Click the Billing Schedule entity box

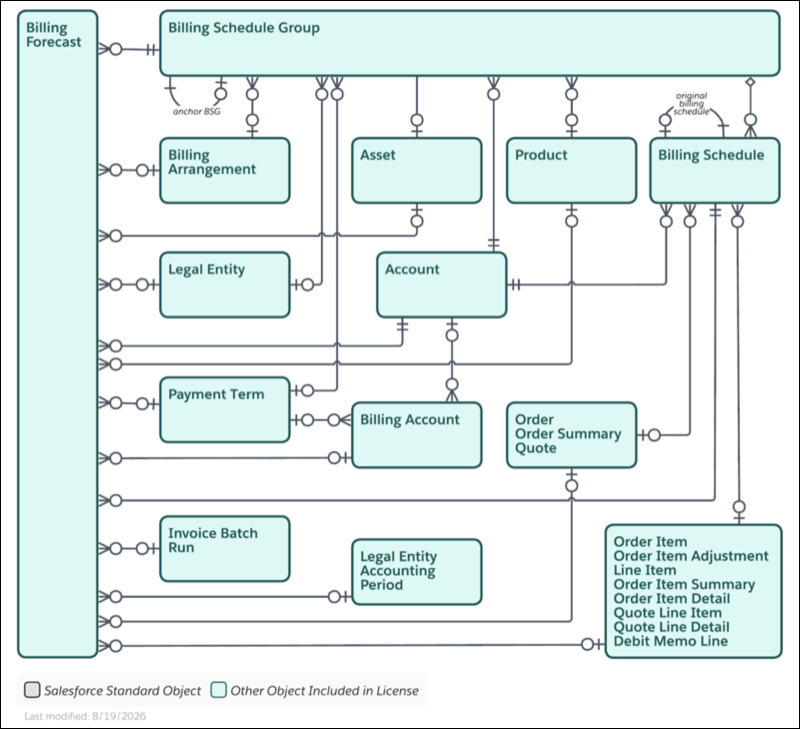[715, 170]
